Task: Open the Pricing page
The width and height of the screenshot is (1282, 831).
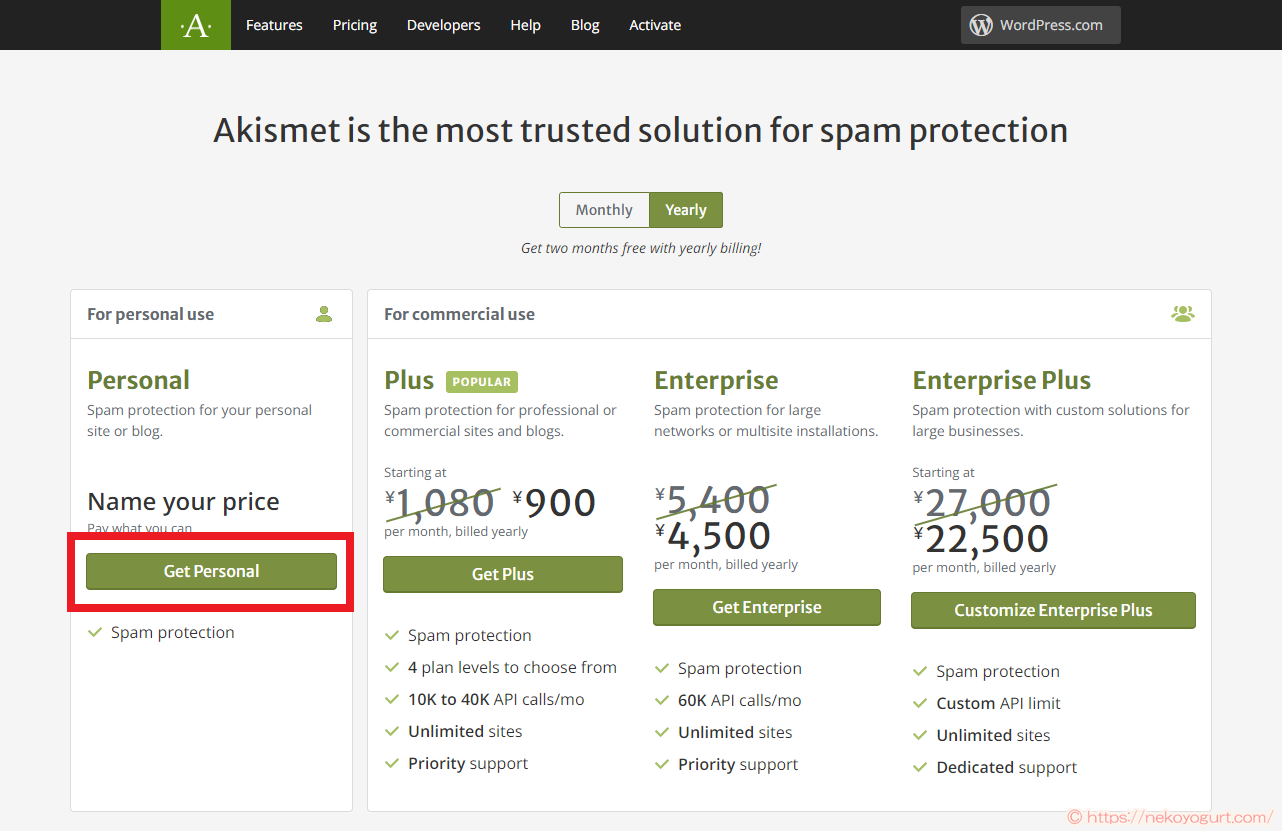Action: point(354,24)
